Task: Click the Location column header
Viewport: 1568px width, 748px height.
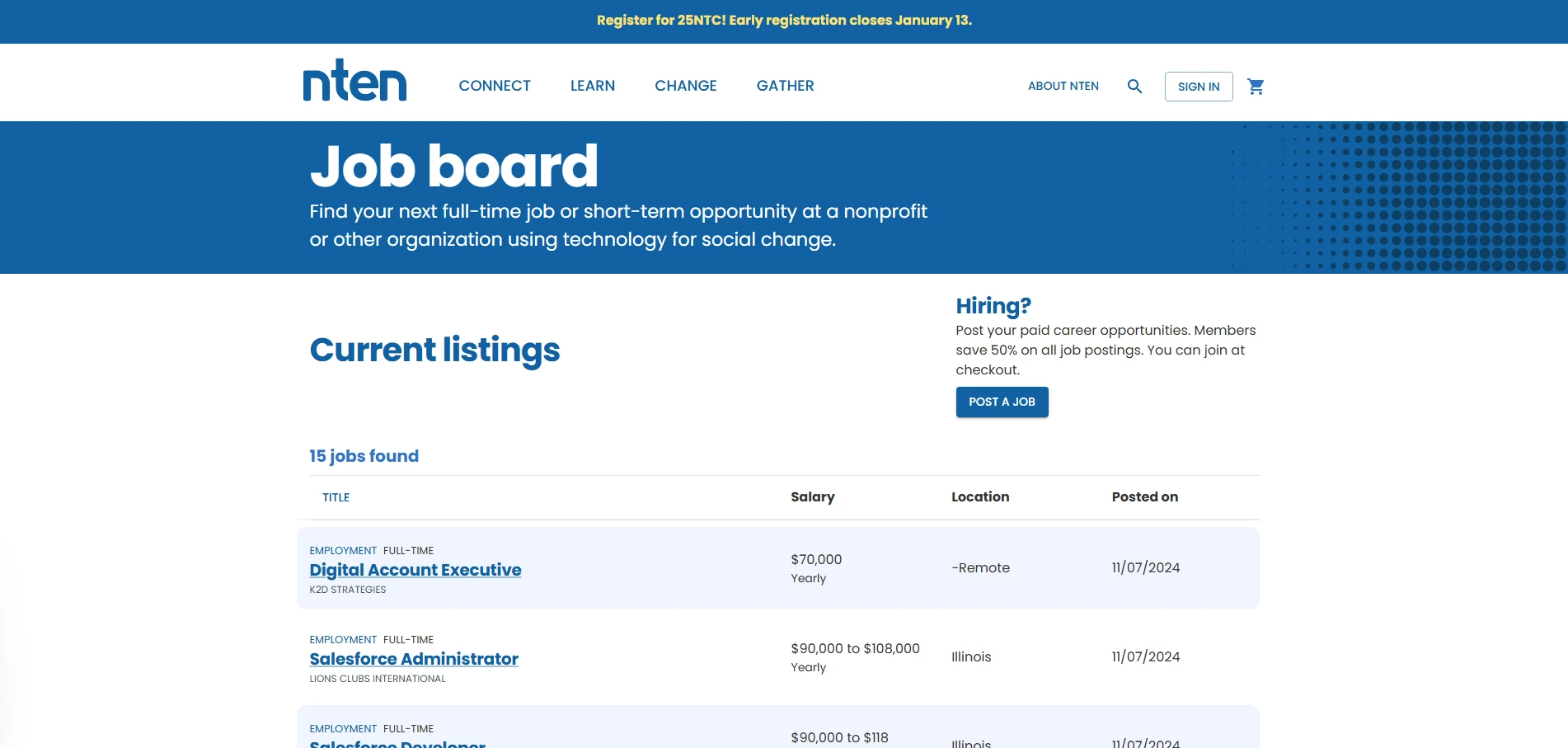Action: coord(980,496)
